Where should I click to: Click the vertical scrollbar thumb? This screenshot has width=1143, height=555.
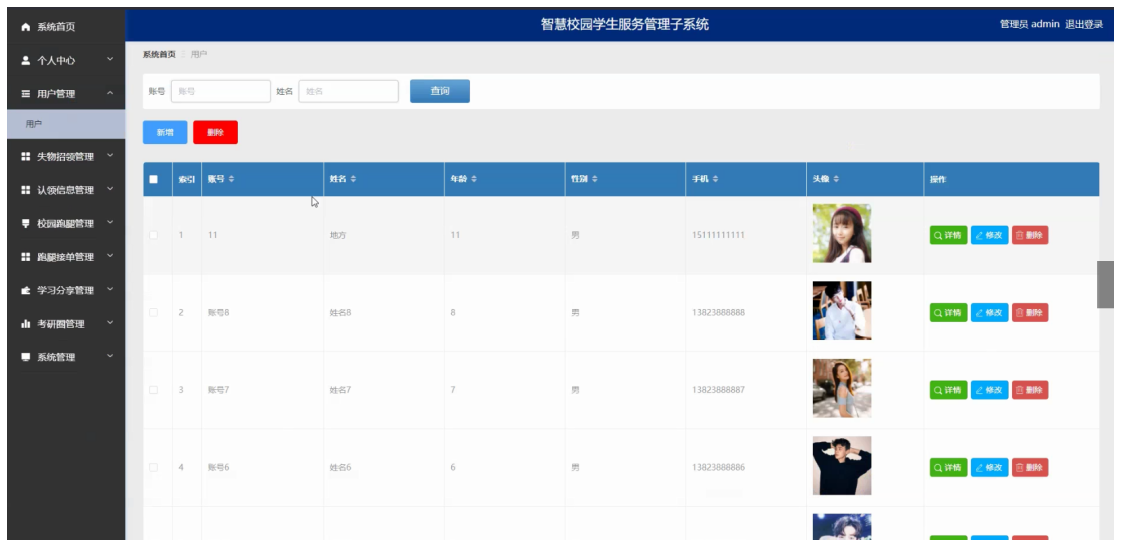(x=1105, y=284)
